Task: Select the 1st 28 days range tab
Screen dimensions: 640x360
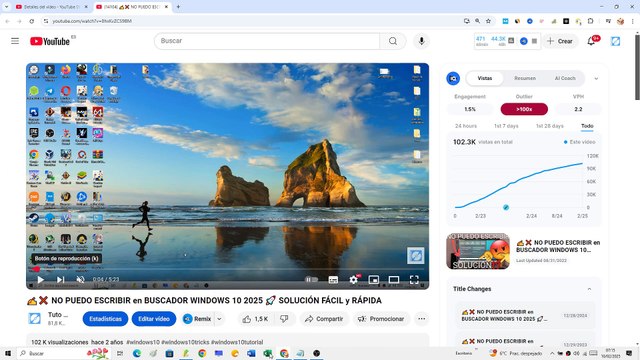Action: [x=549, y=126]
